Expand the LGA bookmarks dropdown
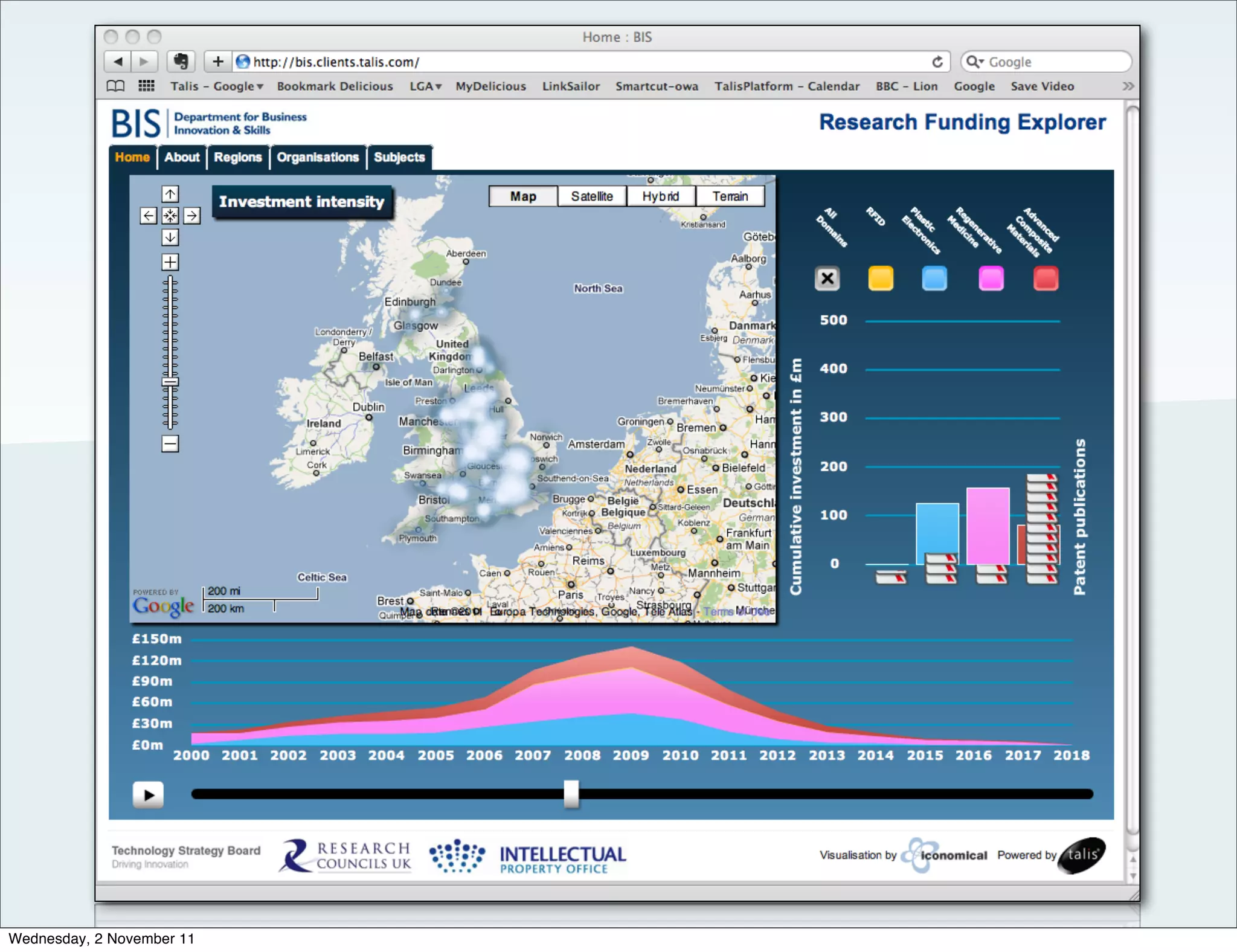Screen dimensions: 1237x952 [x=426, y=86]
